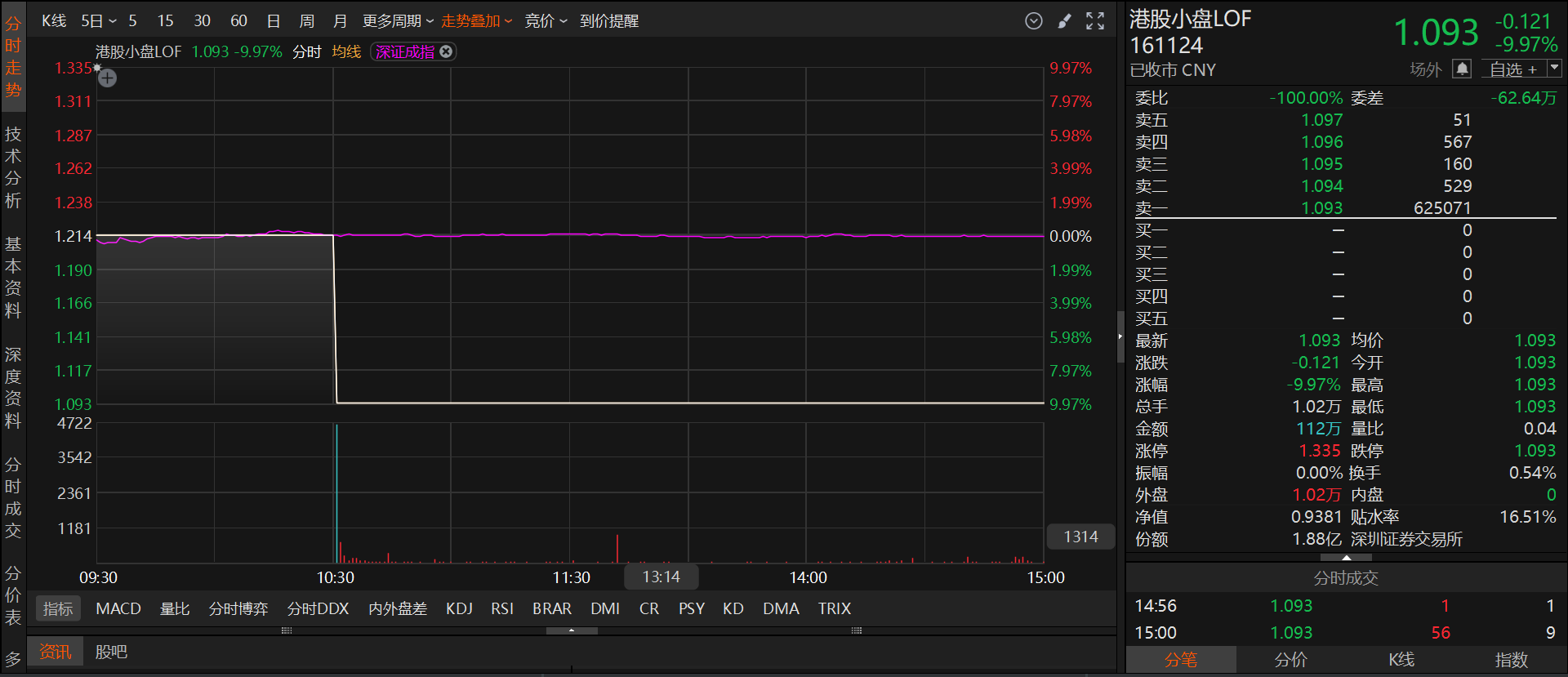The image size is (1568, 677).
Task: Select the 分价 tab in bottom right
Action: (x=1291, y=660)
